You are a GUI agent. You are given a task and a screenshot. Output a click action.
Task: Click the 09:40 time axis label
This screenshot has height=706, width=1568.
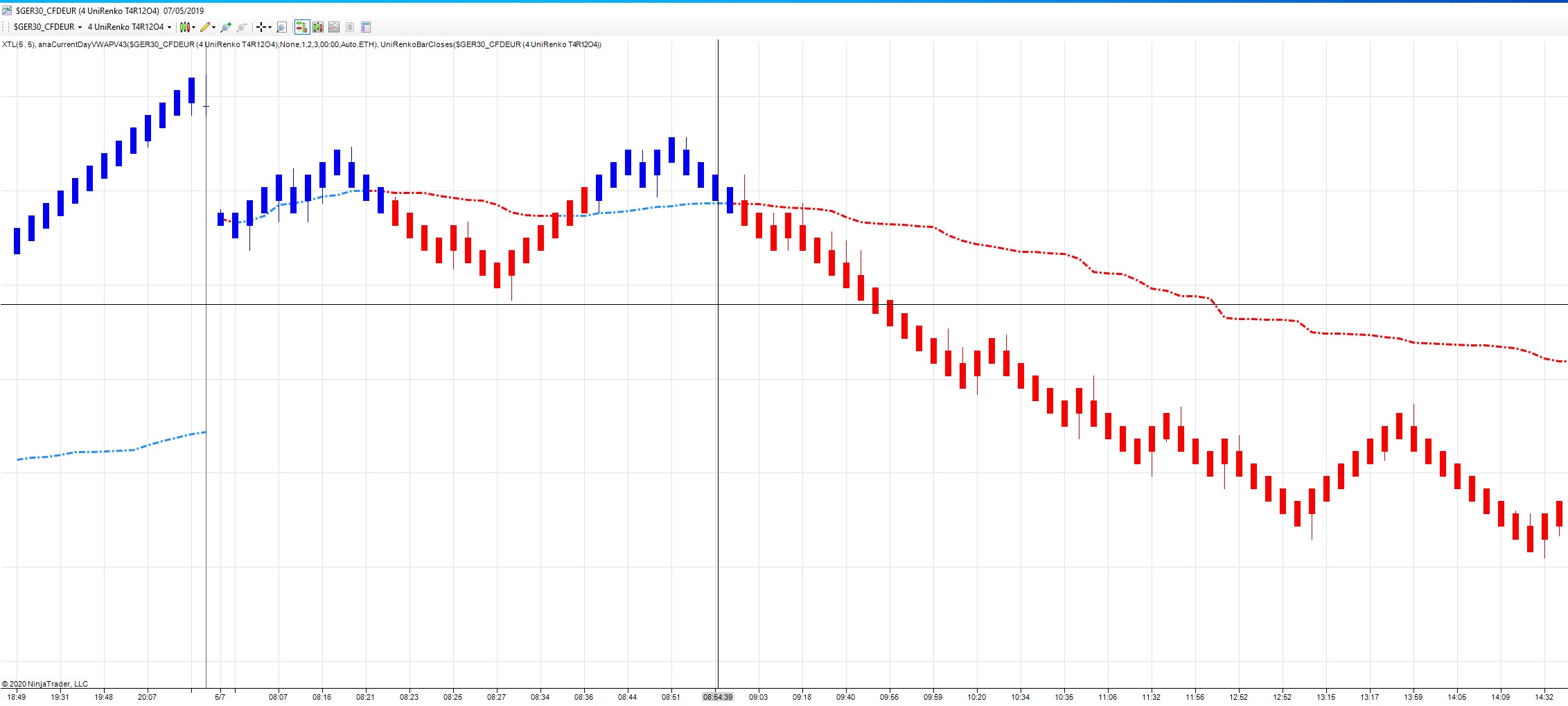click(846, 697)
